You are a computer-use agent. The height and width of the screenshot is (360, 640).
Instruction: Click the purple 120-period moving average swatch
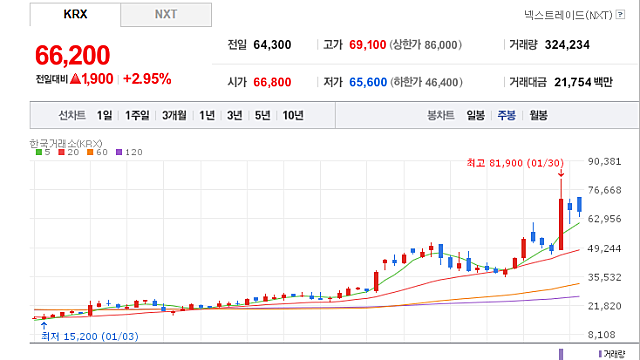119,152
